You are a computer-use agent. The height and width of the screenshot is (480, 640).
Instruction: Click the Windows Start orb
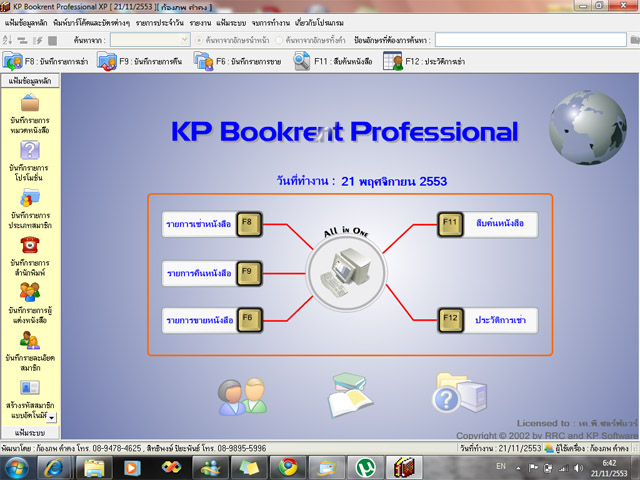[16, 468]
